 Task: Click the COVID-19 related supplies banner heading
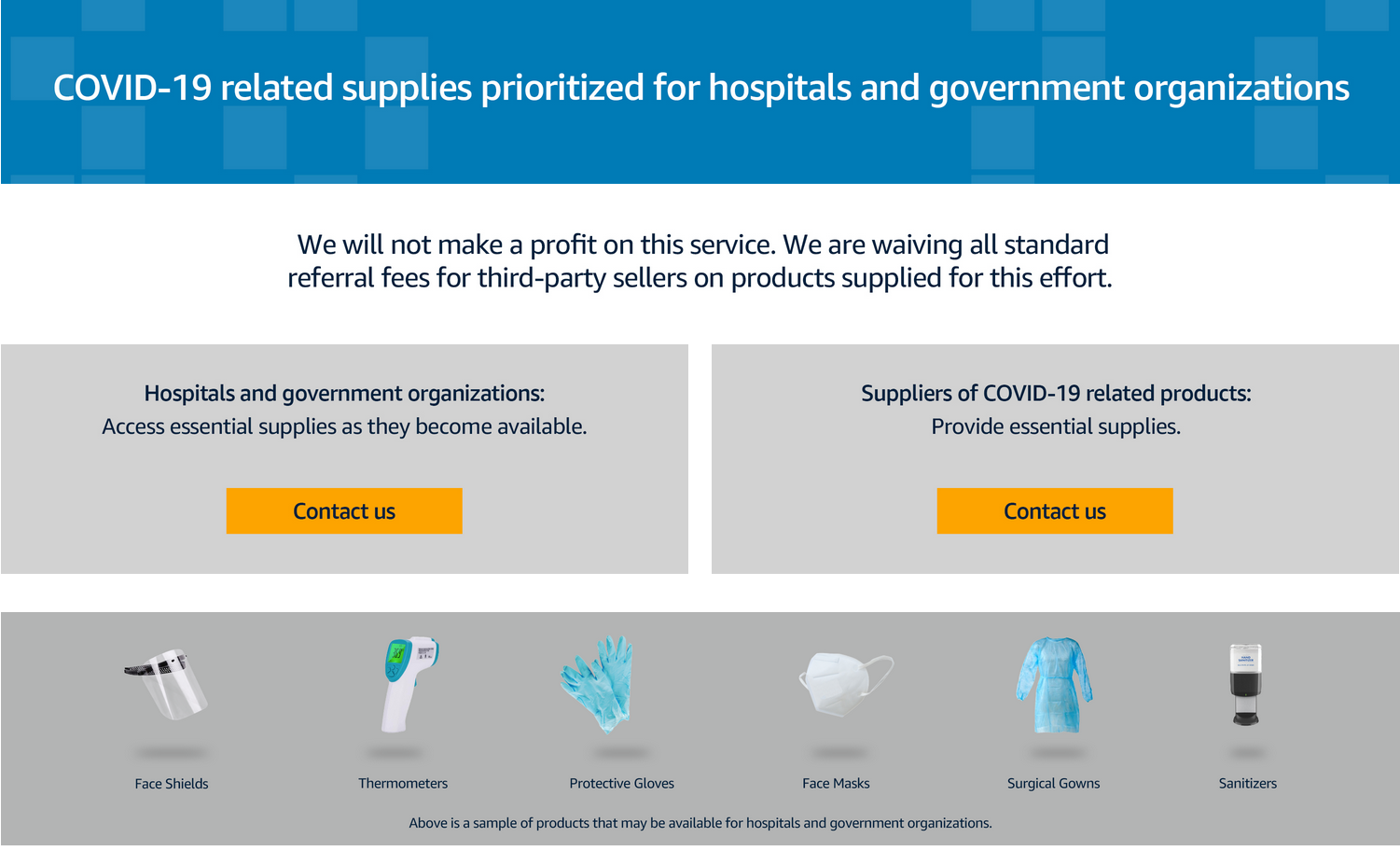701,88
